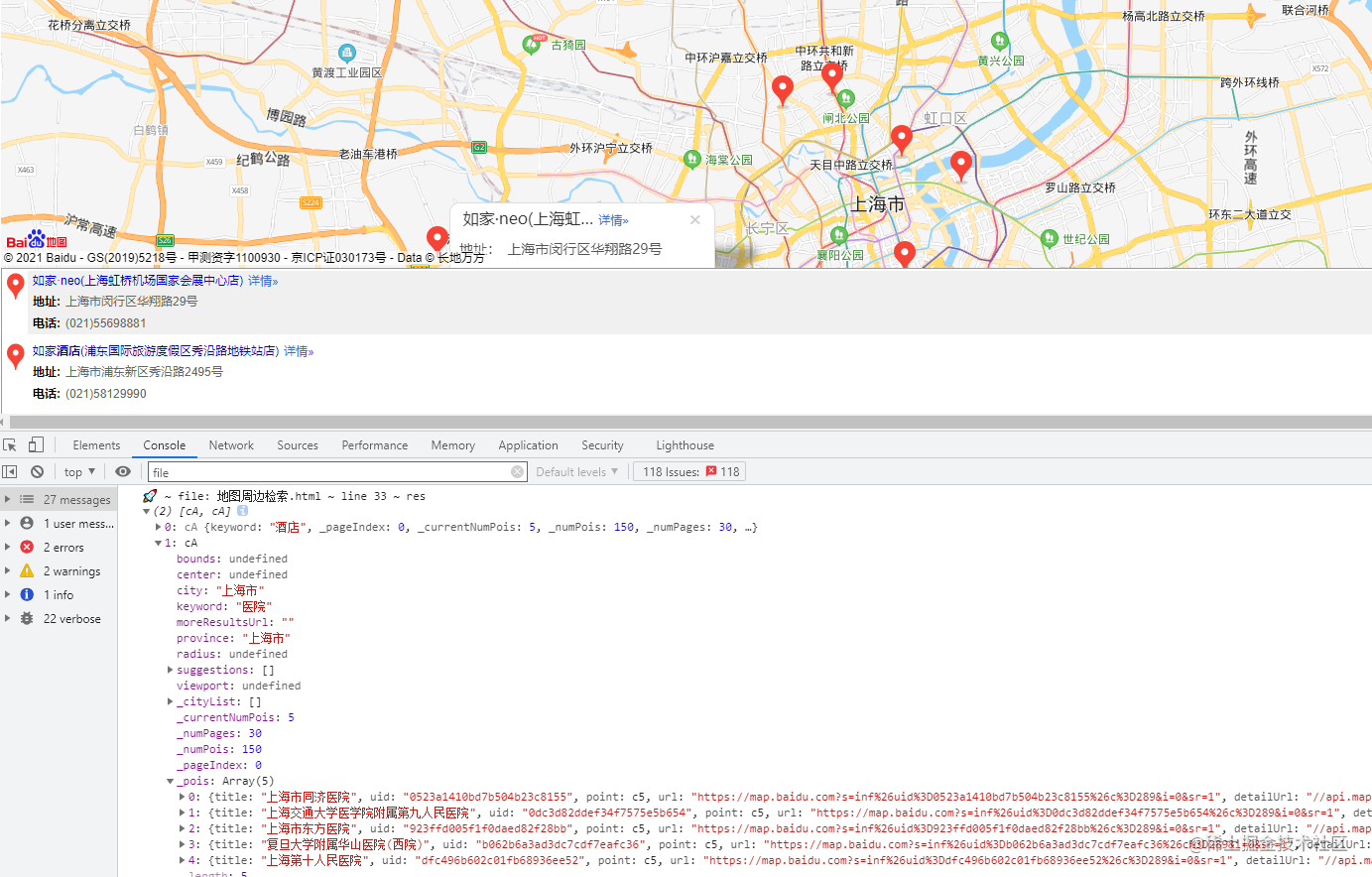
Task: Expand the 0: cA object entry
Action: pos(159,528)
